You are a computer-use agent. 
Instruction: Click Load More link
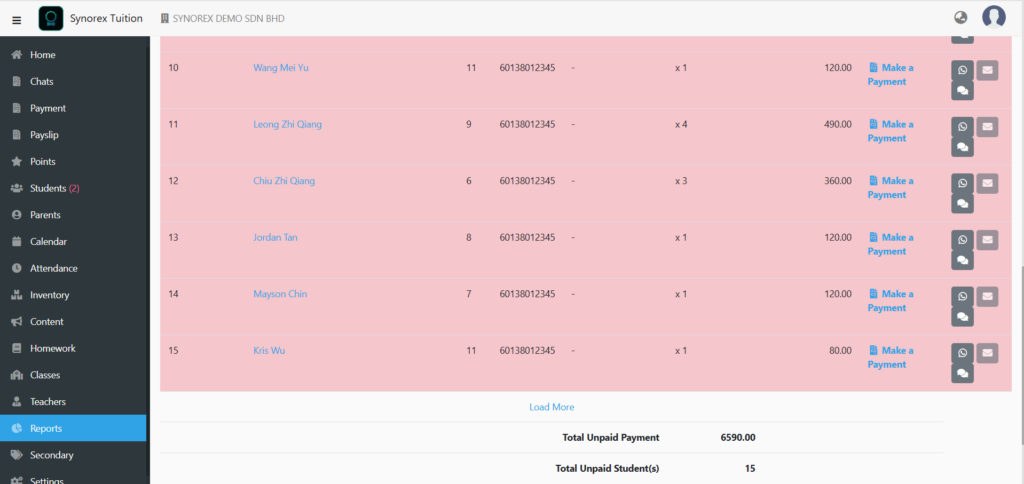[x=552, y=407]
